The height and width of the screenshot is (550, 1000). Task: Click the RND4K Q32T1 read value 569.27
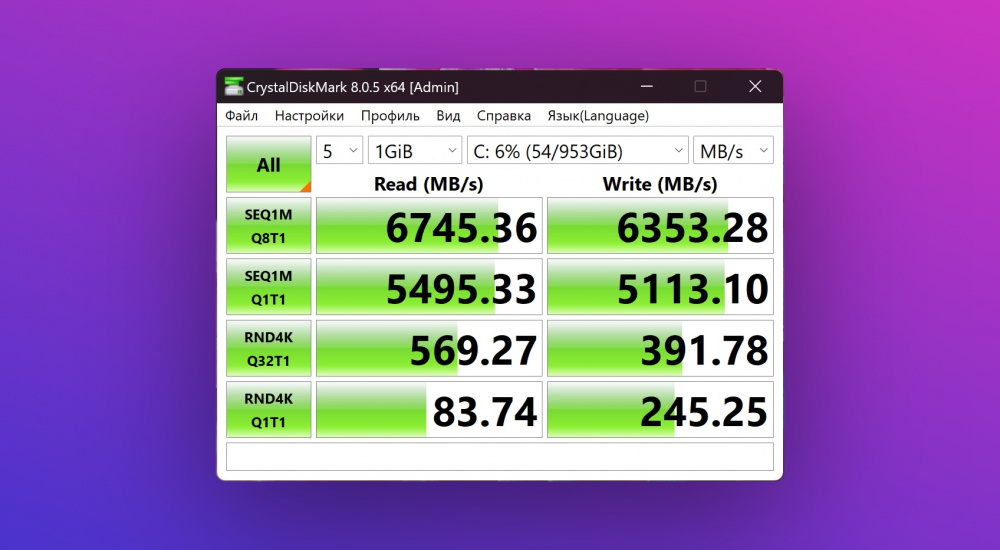click(429, 348)
